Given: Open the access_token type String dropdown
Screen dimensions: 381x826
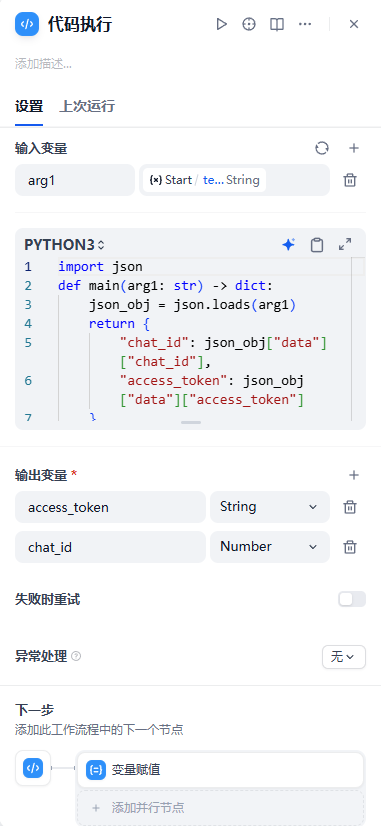Looking at the screenshot, I should [x=270, y=507].
